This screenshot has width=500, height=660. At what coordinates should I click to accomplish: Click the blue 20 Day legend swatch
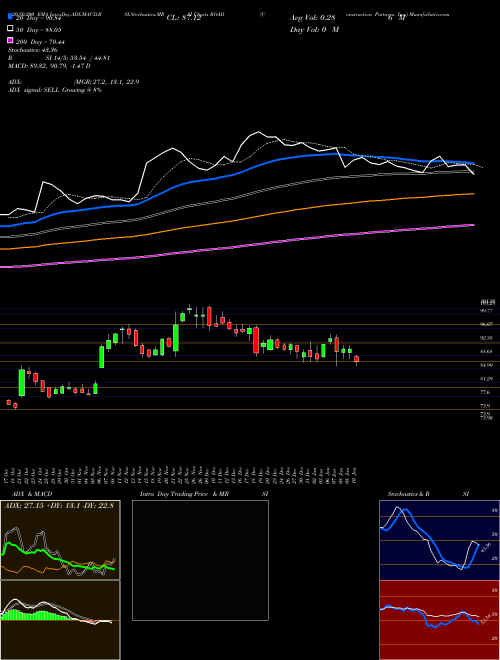[10, 17]
